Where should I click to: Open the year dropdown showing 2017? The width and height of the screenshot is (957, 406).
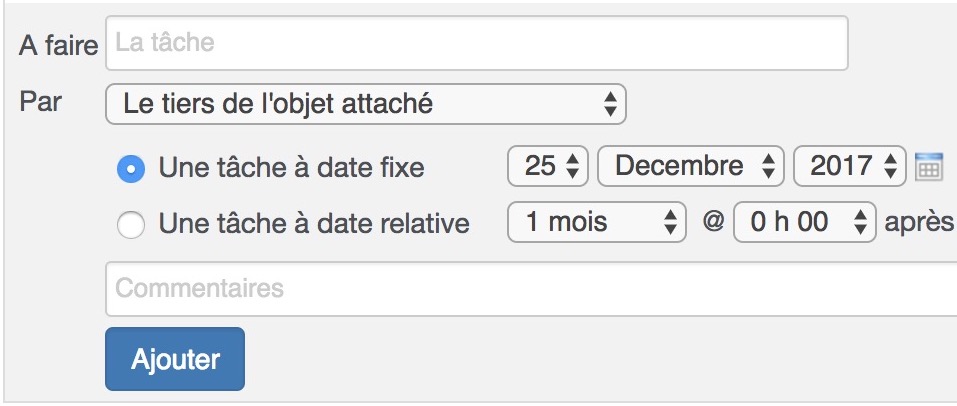[x=850, y=166]
